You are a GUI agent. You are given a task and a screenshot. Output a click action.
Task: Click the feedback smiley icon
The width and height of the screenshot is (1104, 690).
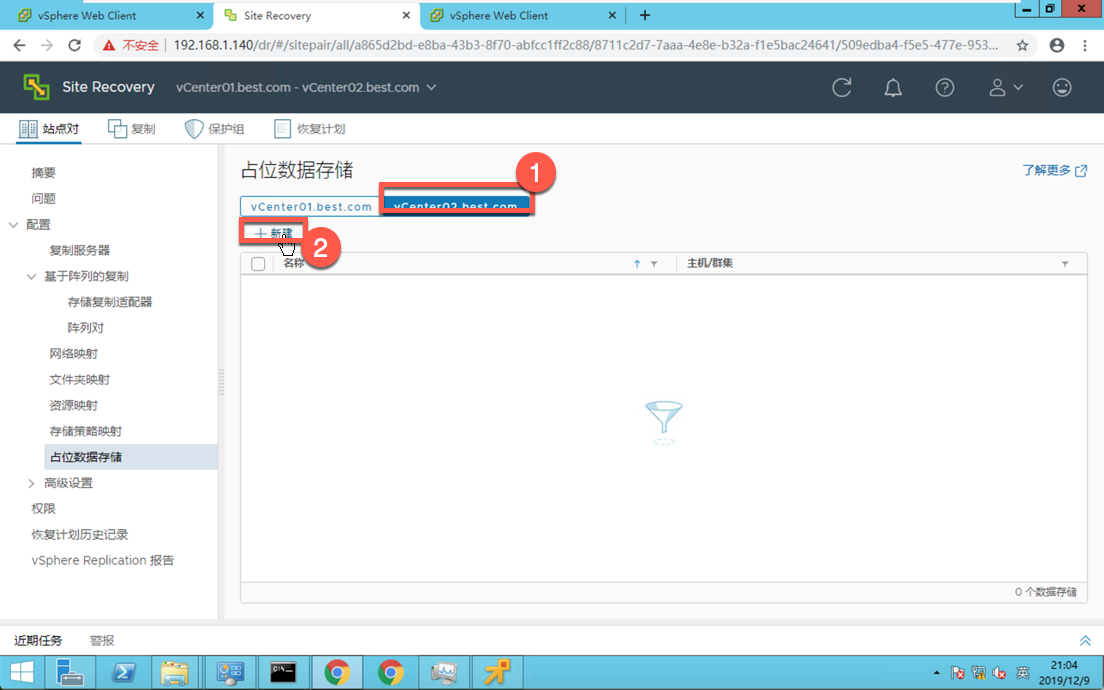1062,87
